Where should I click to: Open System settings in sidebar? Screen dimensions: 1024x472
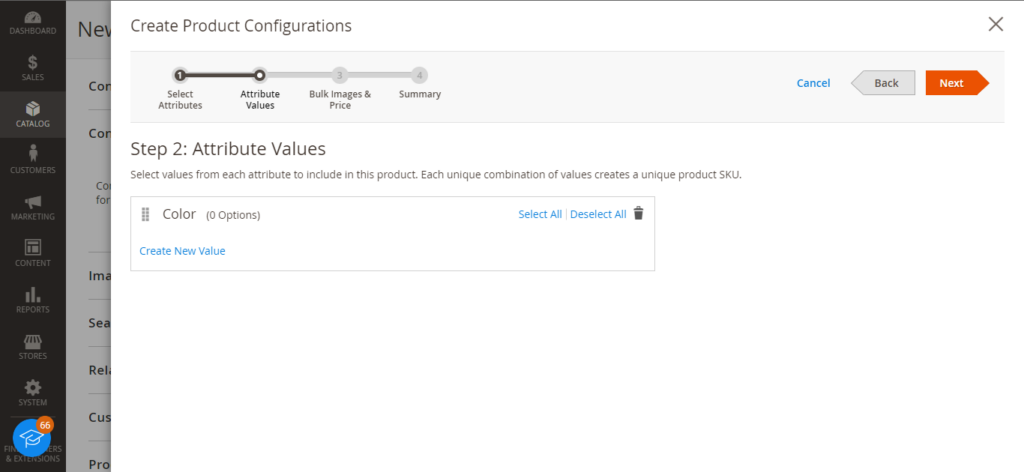tap(33, 393)
